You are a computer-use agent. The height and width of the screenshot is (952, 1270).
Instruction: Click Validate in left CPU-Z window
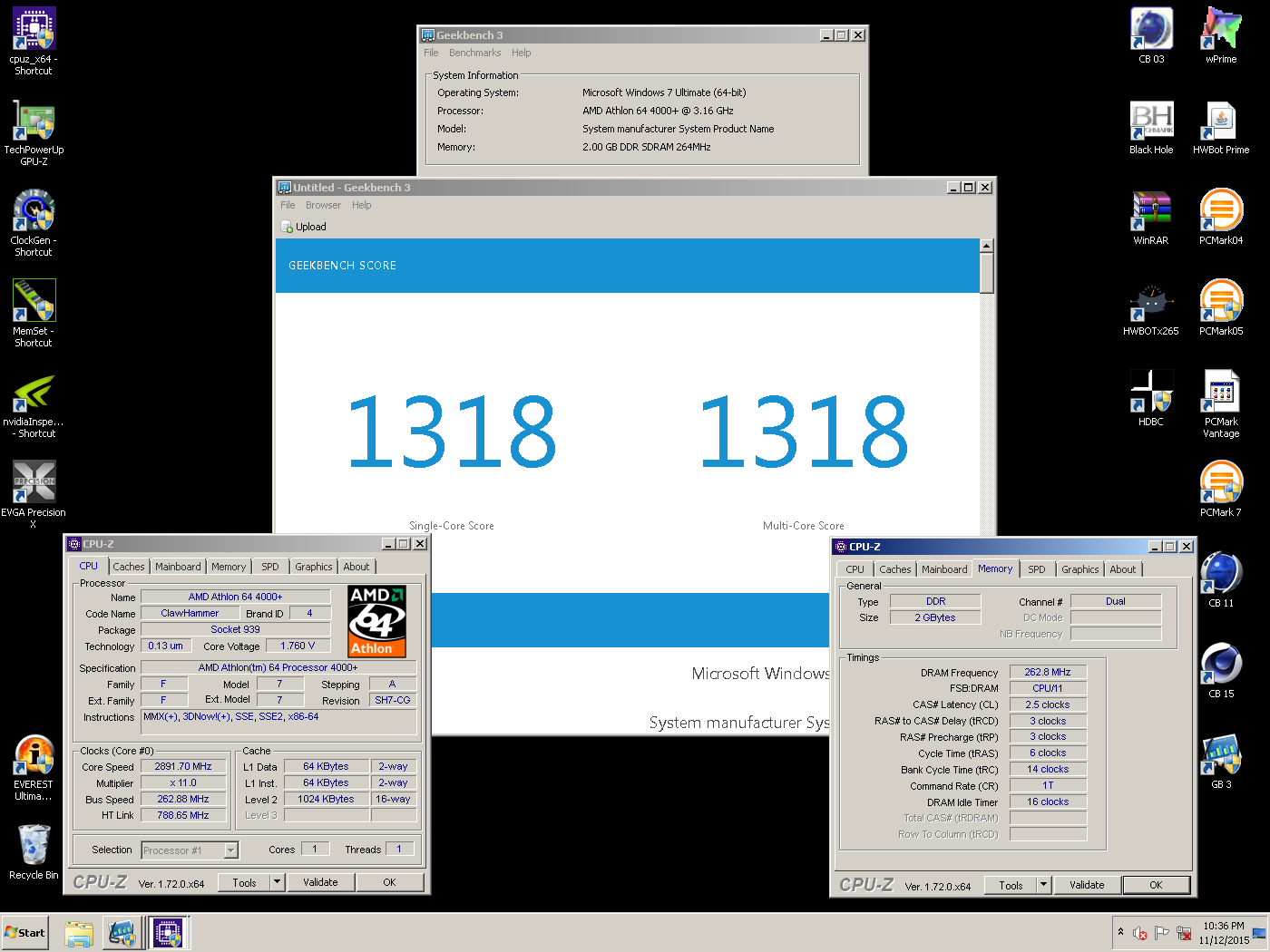(x=320, y=882)
